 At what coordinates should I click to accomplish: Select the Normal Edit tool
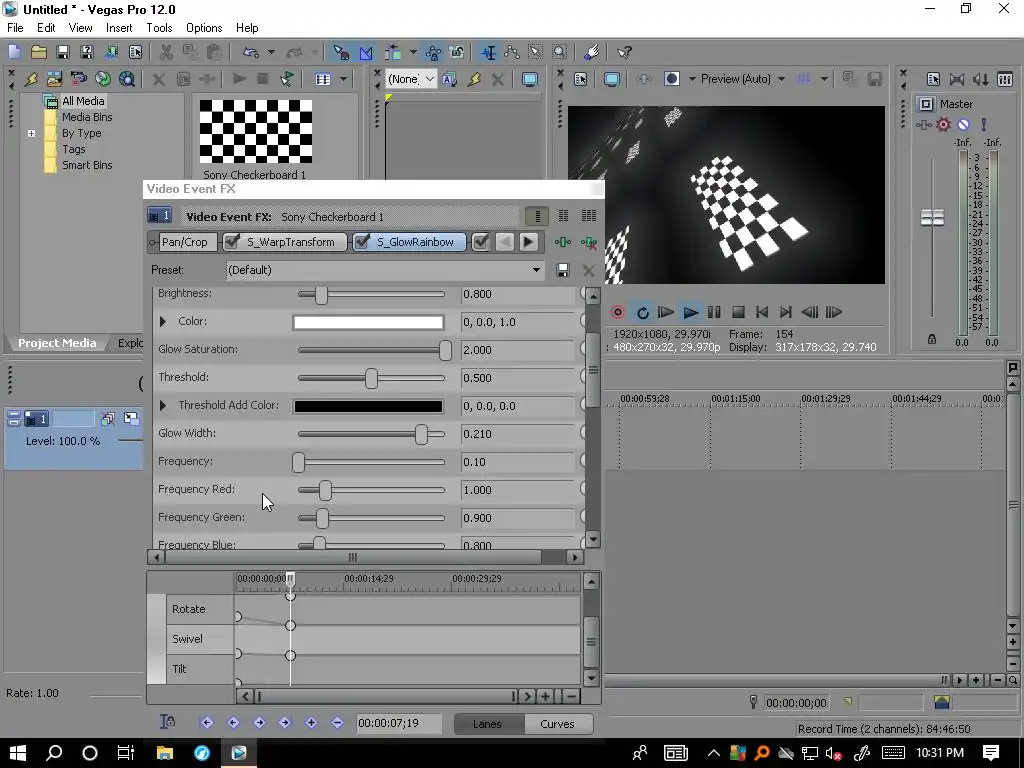tap(488, 52)
